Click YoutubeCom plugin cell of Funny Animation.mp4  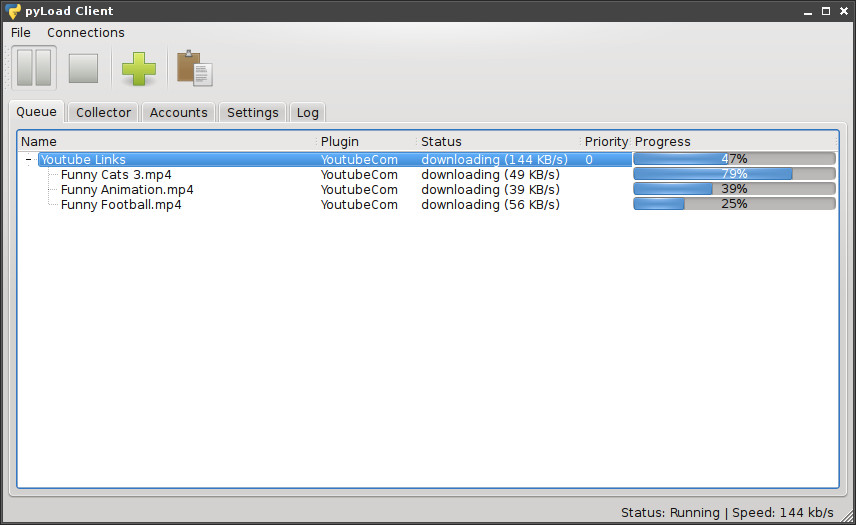tap(359, 189)
